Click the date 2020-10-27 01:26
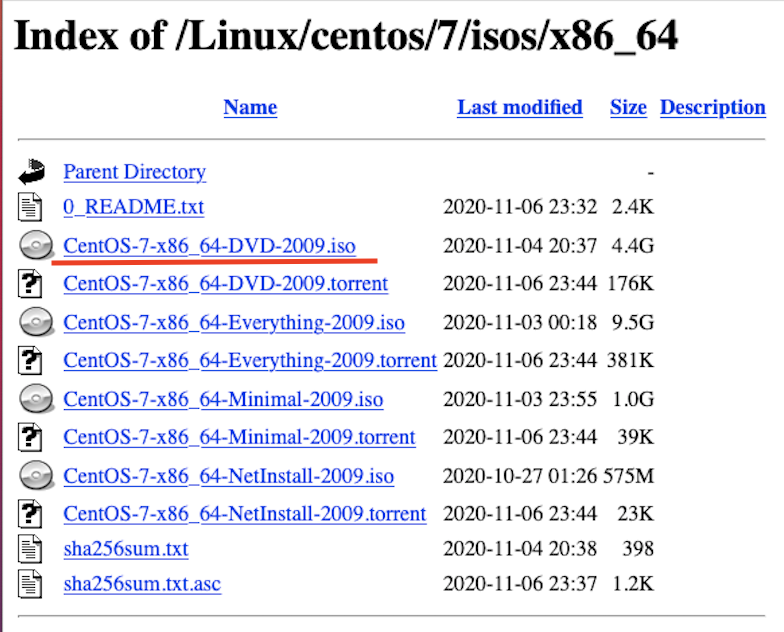The height and width of the screenshot is (632, 784). click(520, 476)
